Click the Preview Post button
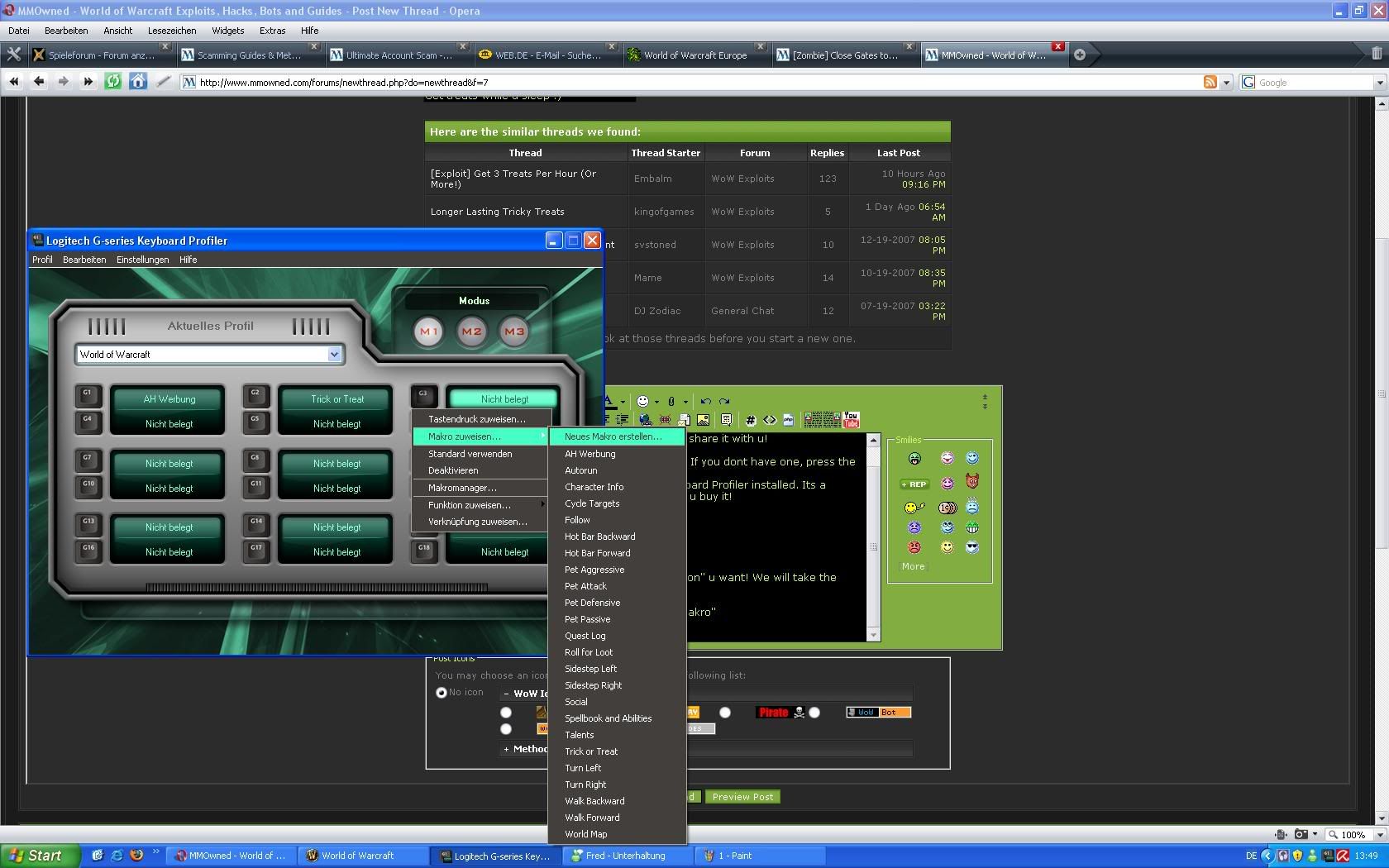The width and height of the screenshot is (1389, 868). coord(742,797)
